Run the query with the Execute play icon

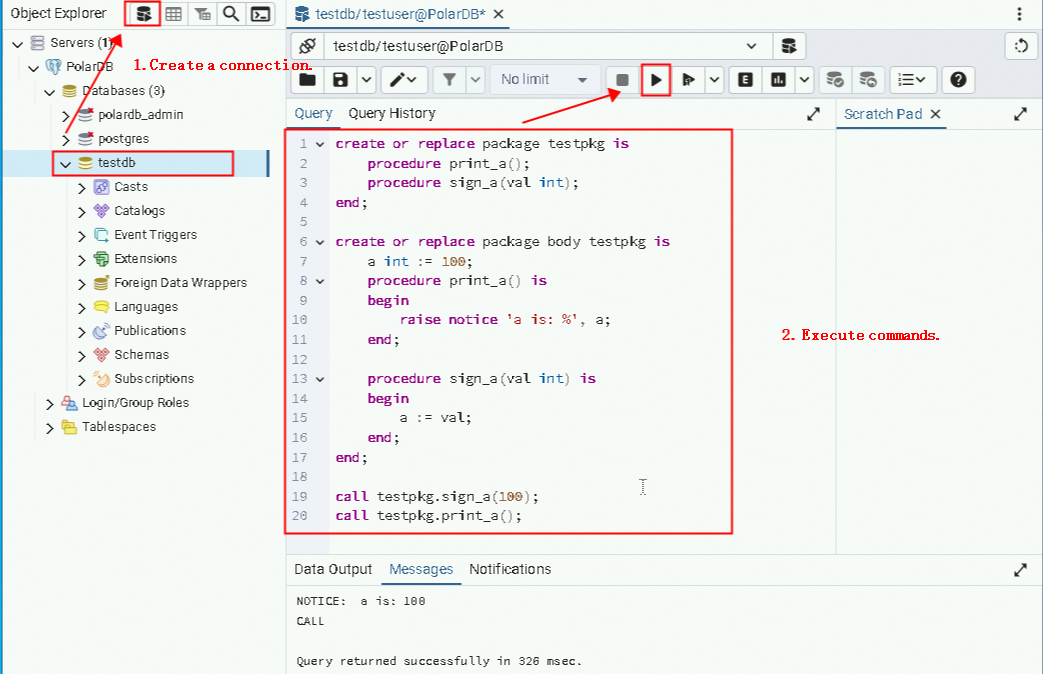657,80
